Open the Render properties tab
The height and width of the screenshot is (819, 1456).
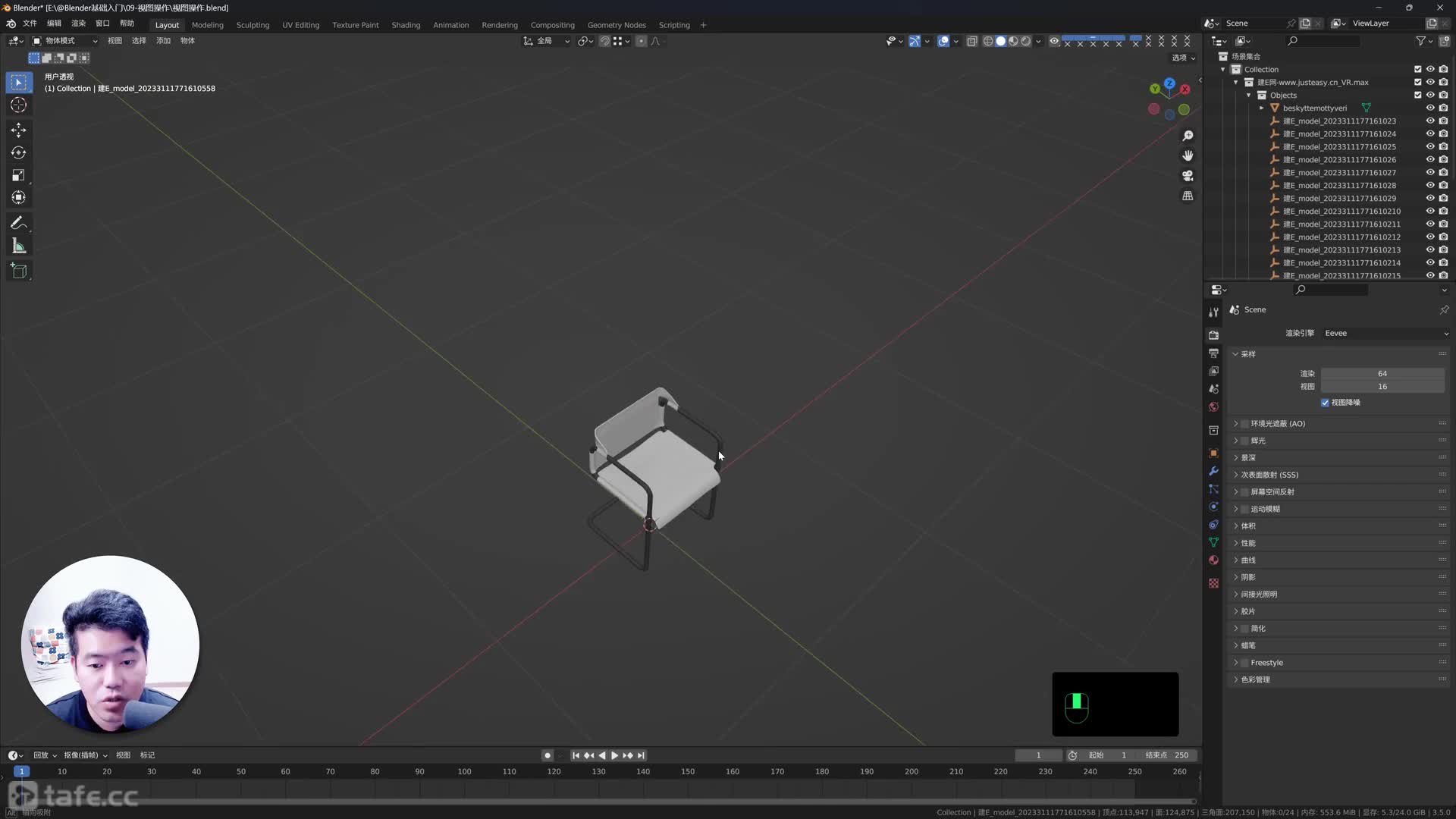point(1213,334)
